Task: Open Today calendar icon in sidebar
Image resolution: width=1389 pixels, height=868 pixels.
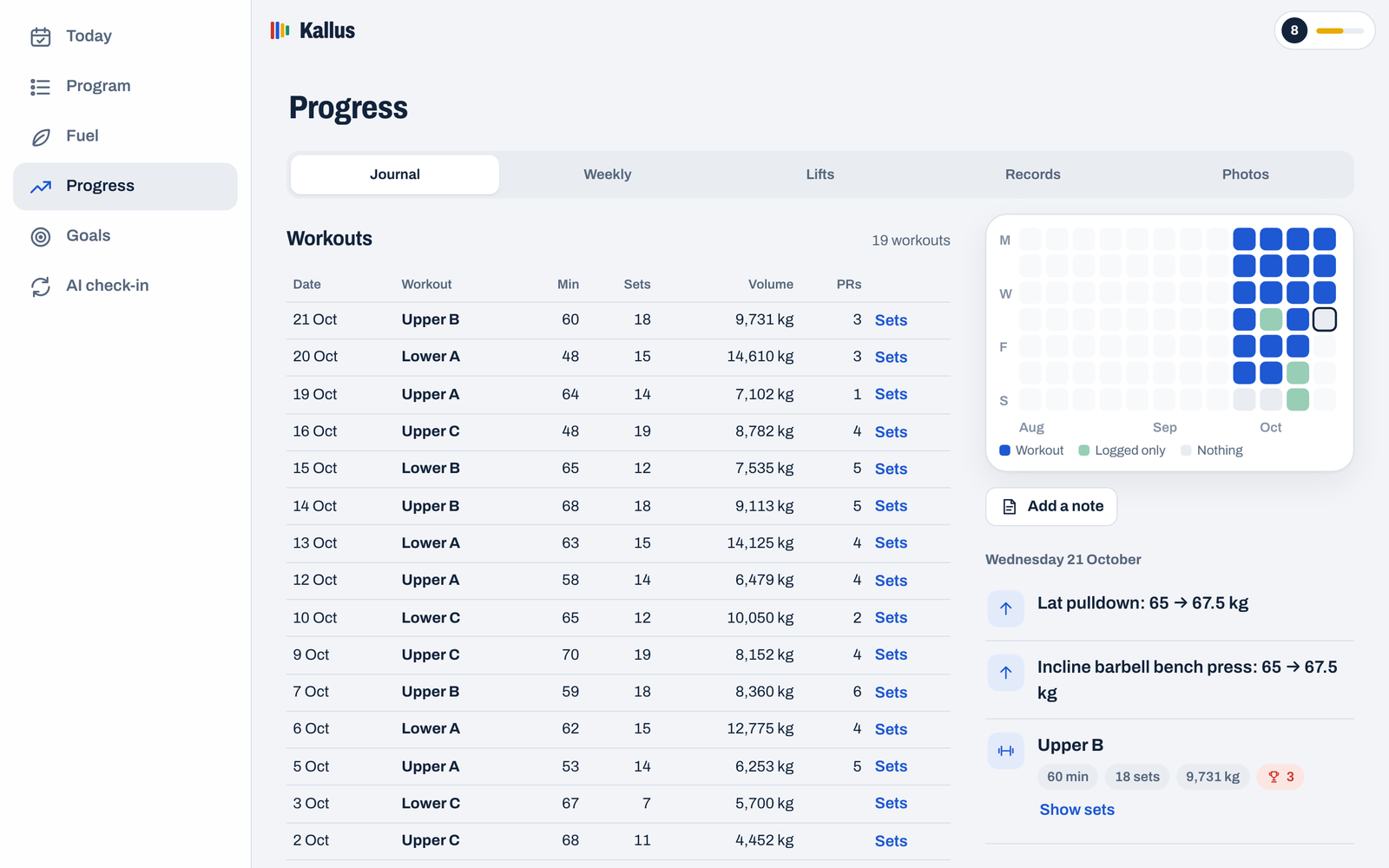Action: click(41, 36)
